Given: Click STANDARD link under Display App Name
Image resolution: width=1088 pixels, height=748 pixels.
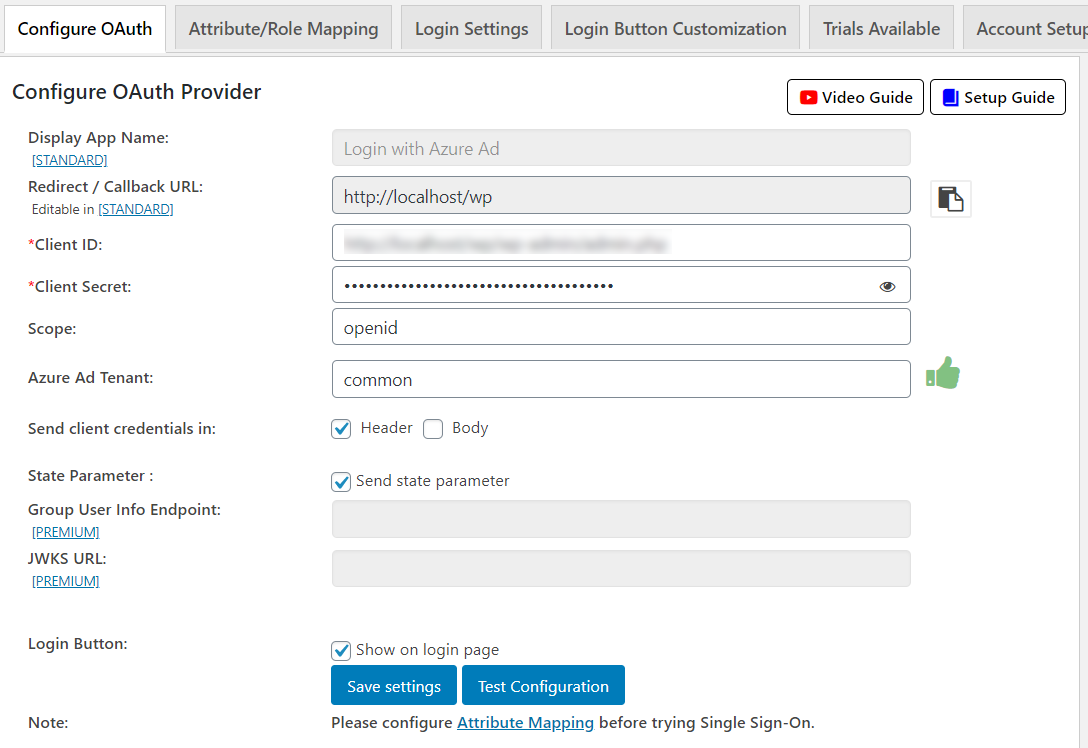Looking at the screenshot, I should click(x=69, y=160).
